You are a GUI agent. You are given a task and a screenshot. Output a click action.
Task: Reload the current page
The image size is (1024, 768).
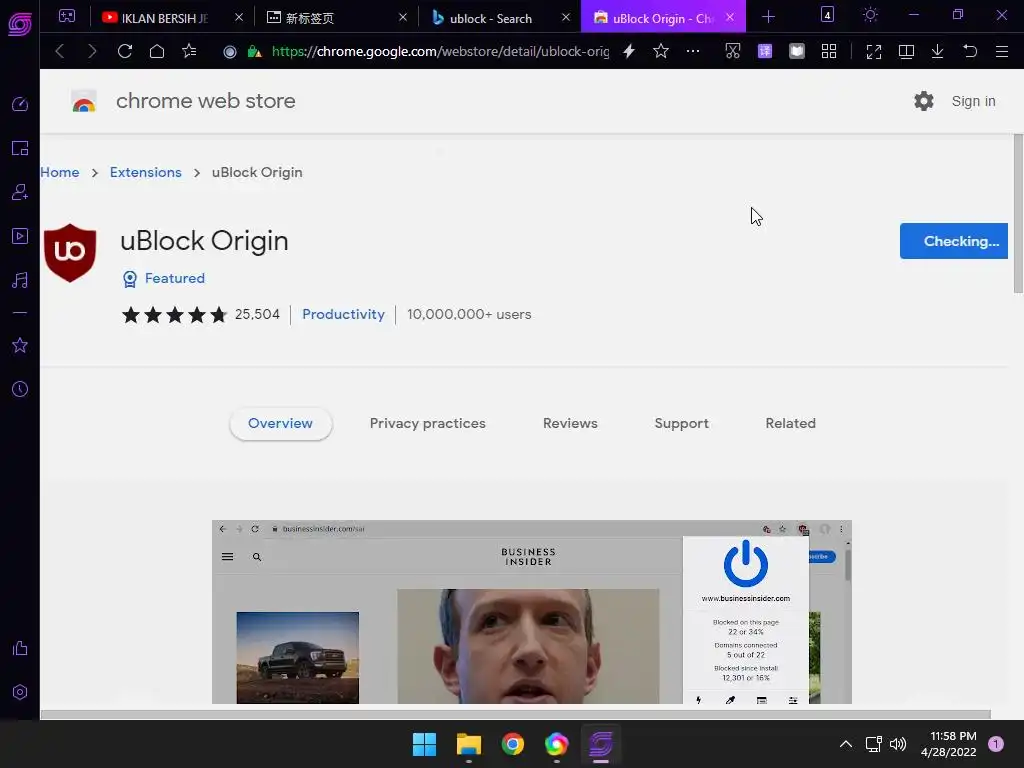[x=125, y=51]
